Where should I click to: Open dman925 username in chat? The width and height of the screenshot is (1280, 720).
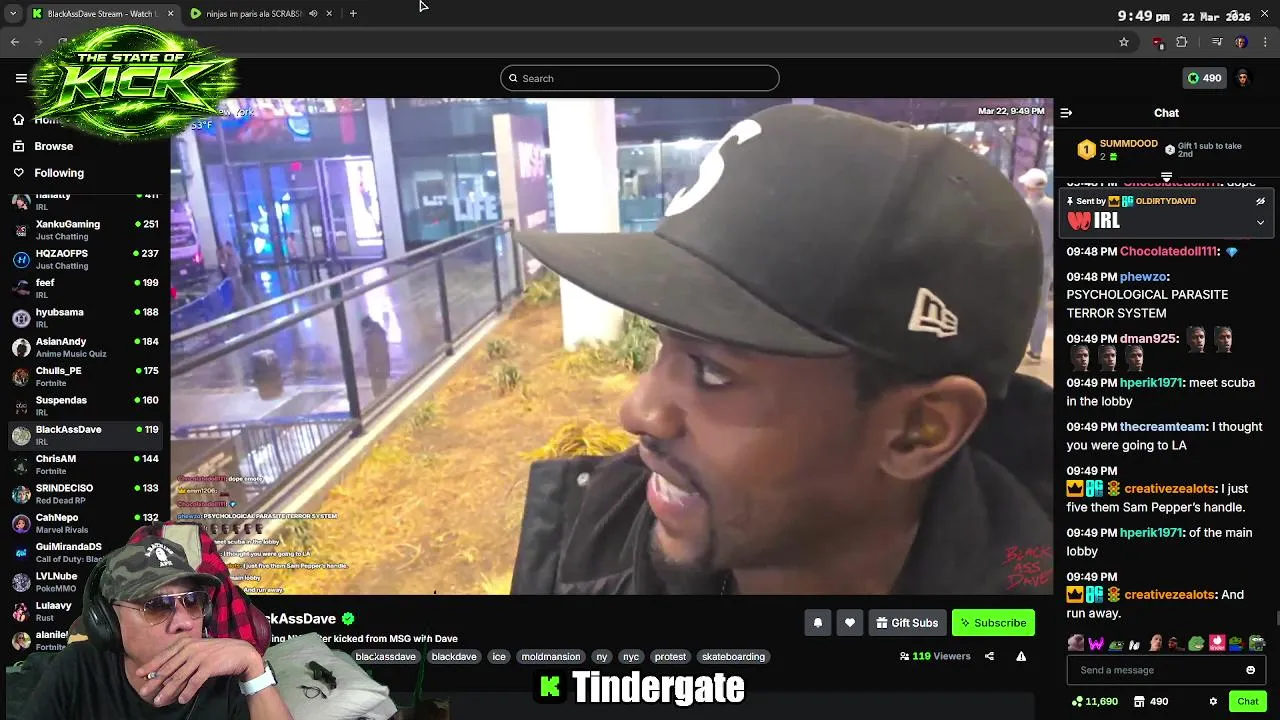coord(1148,339)
